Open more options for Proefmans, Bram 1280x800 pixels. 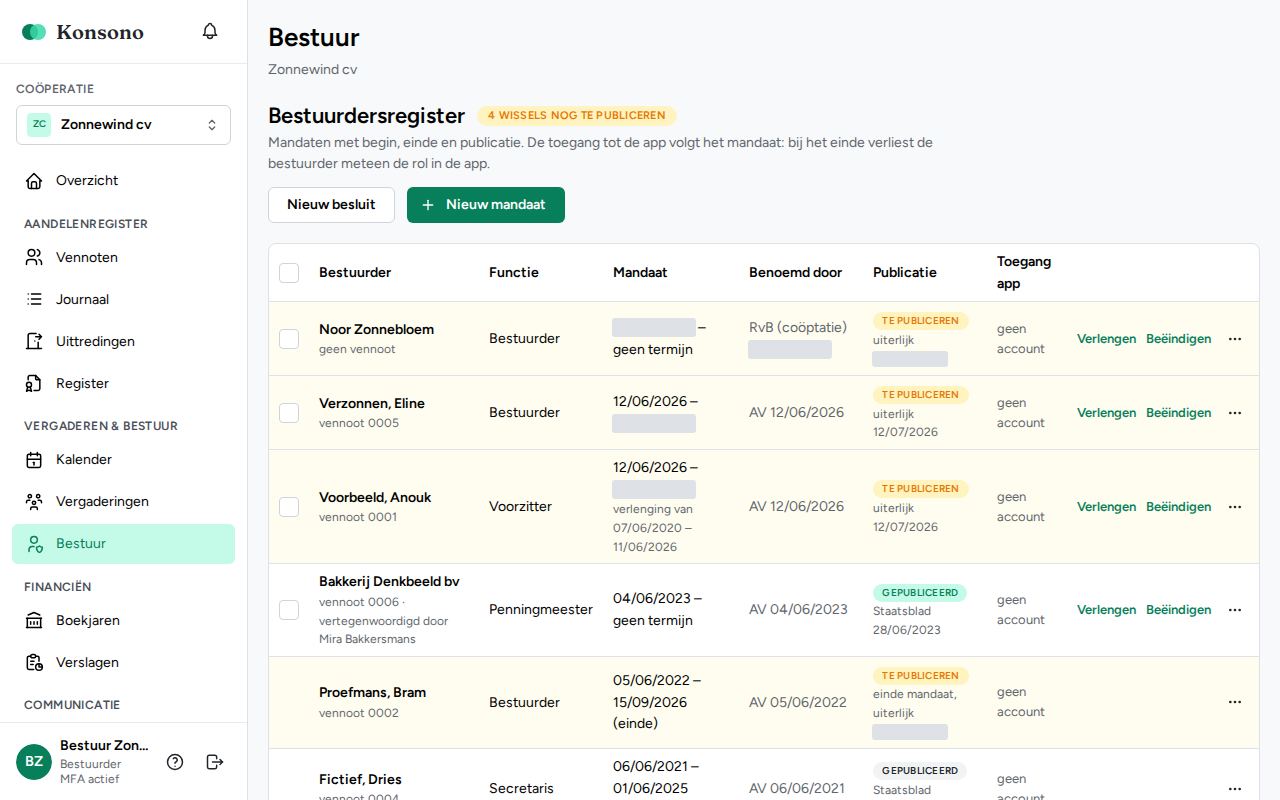click(x=1235, y=702)
